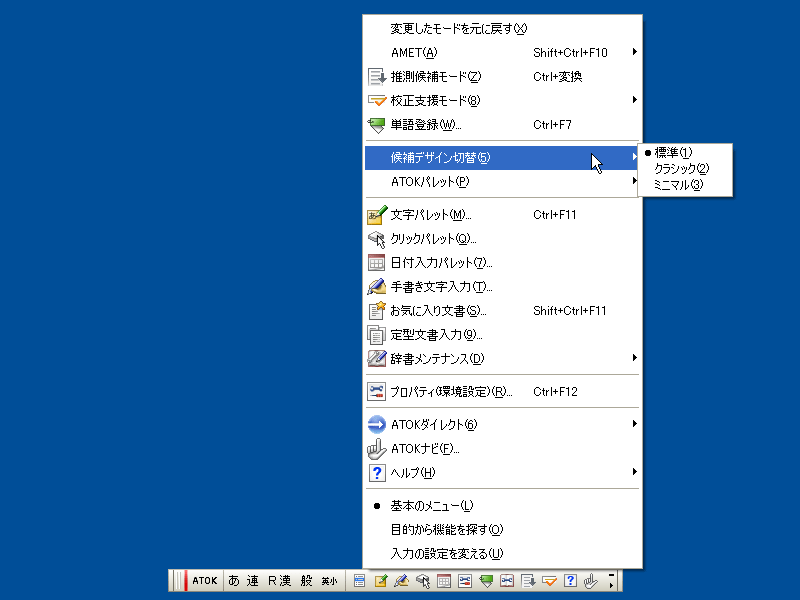The width and height of the screenshot is (800, 600).
Task: Click the properties settings icon on ATOK toolbar
Action: click(465, 581)
